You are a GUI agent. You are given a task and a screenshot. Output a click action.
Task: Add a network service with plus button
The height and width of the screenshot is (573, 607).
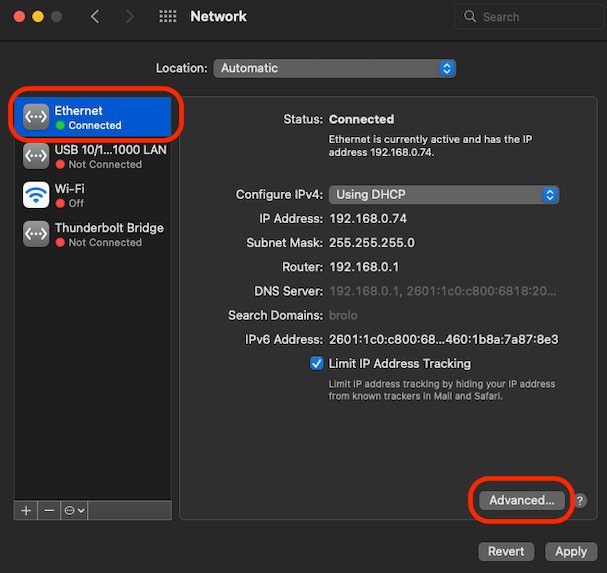(26, 511)
